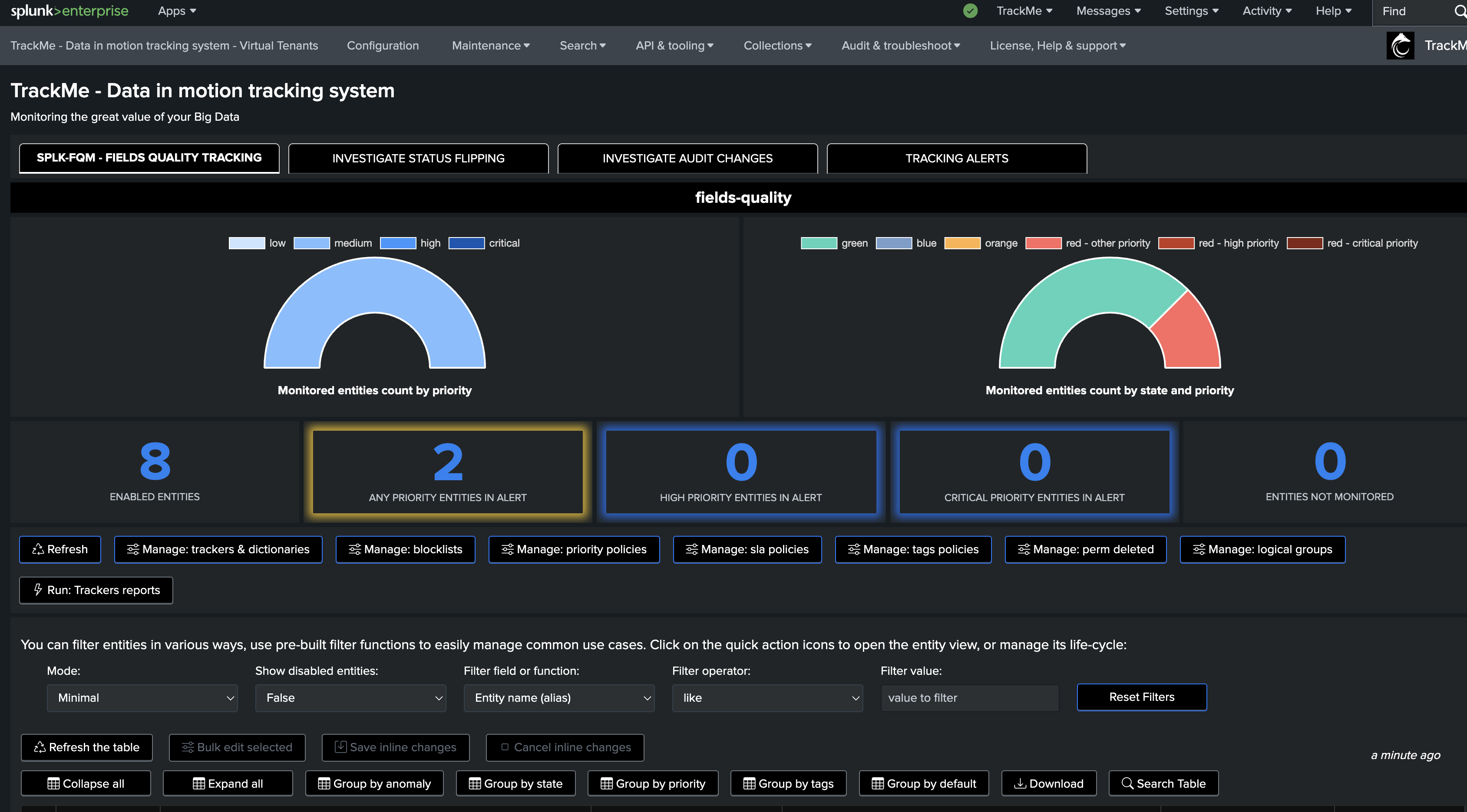Click the Any Priority Entities in Alert panel
This screenshot has width=1467, height=812.
(448, 472)
